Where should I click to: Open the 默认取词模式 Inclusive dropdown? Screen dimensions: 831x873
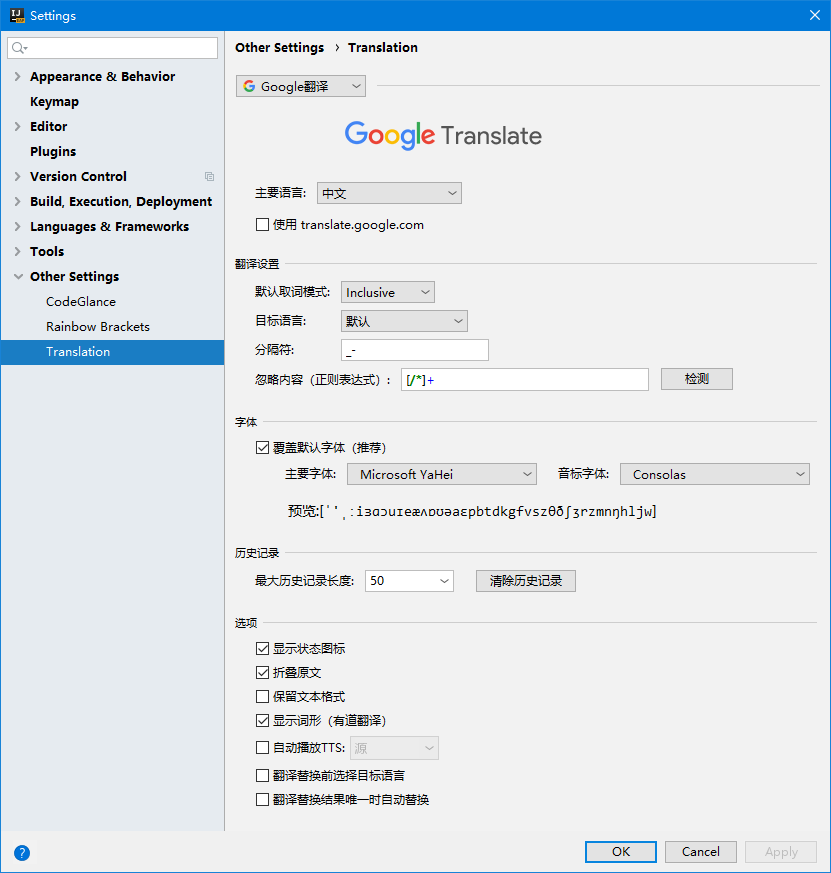click(x=387, y=292)
